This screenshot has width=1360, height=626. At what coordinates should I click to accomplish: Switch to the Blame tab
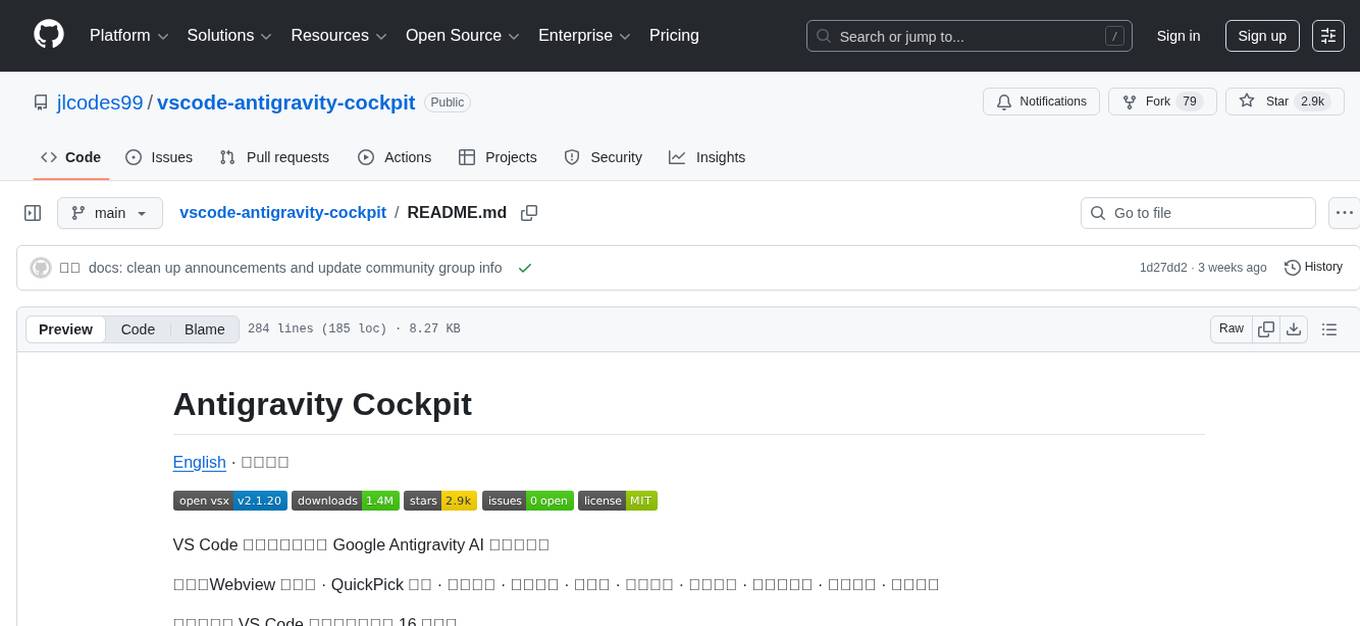click(x=204, y=329)
